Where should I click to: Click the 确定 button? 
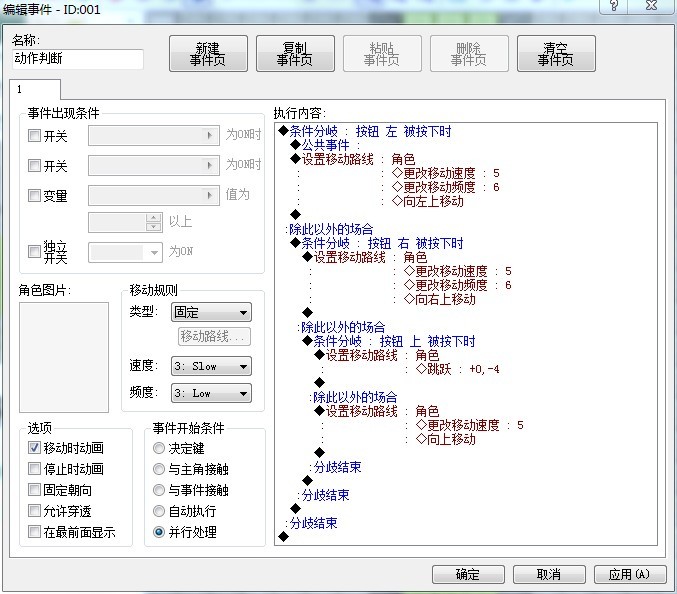tap(468, 574)
